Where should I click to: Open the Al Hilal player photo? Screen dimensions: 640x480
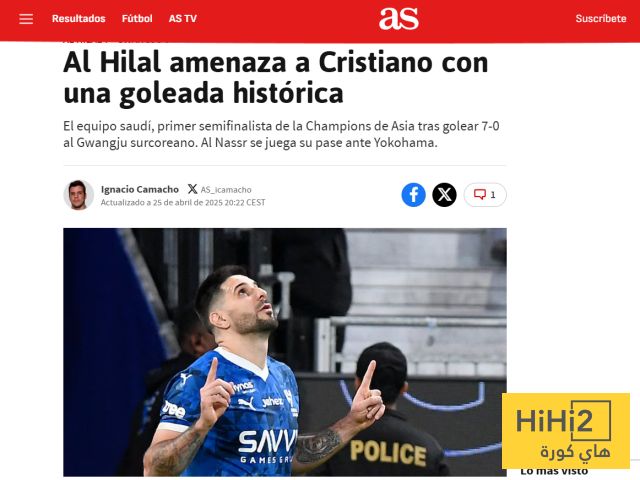click(x=285, y=352)
